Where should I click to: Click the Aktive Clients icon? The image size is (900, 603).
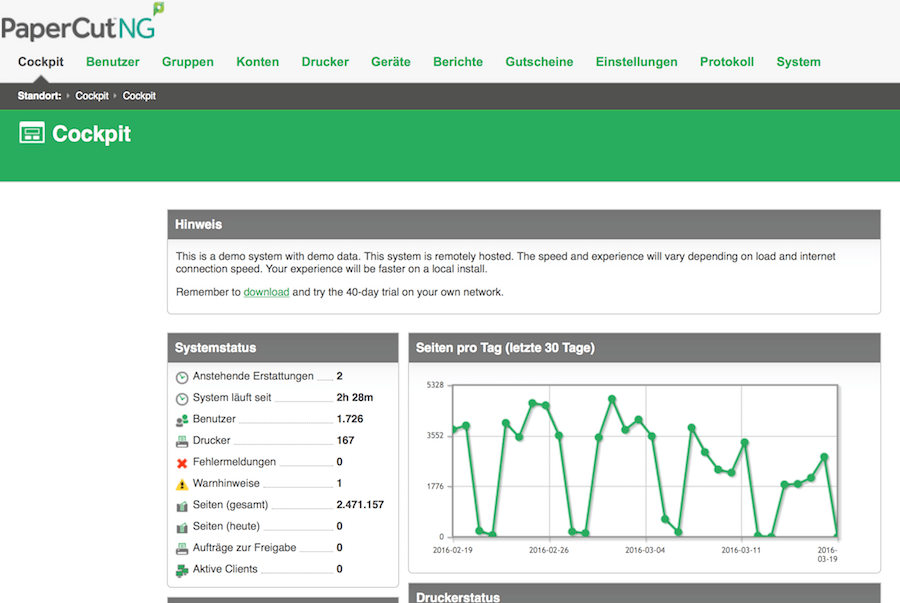(x=182, y=570)
